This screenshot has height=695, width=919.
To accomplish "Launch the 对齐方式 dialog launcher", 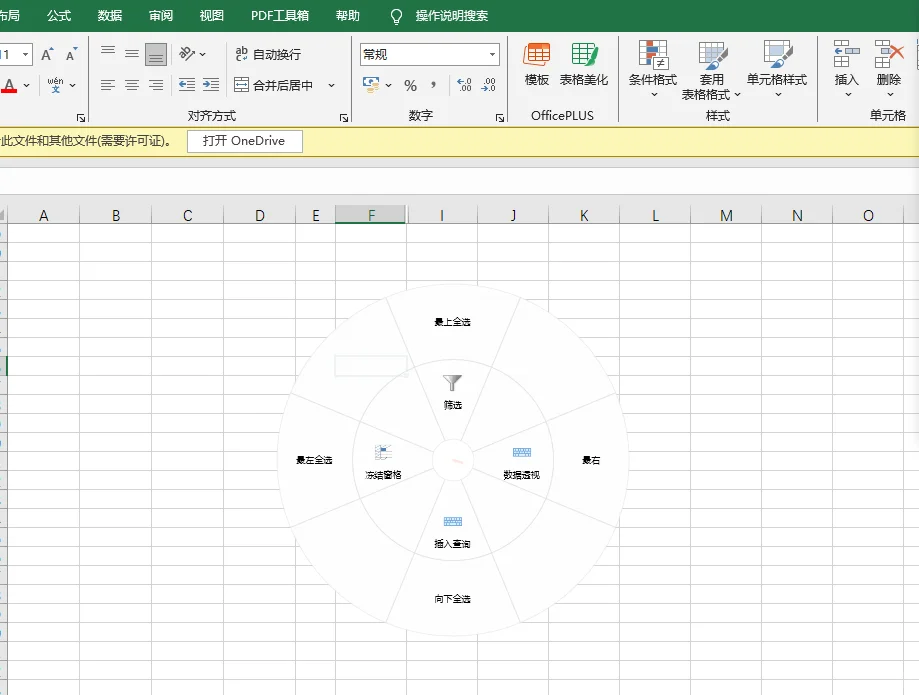I will [x=344, y=118].
